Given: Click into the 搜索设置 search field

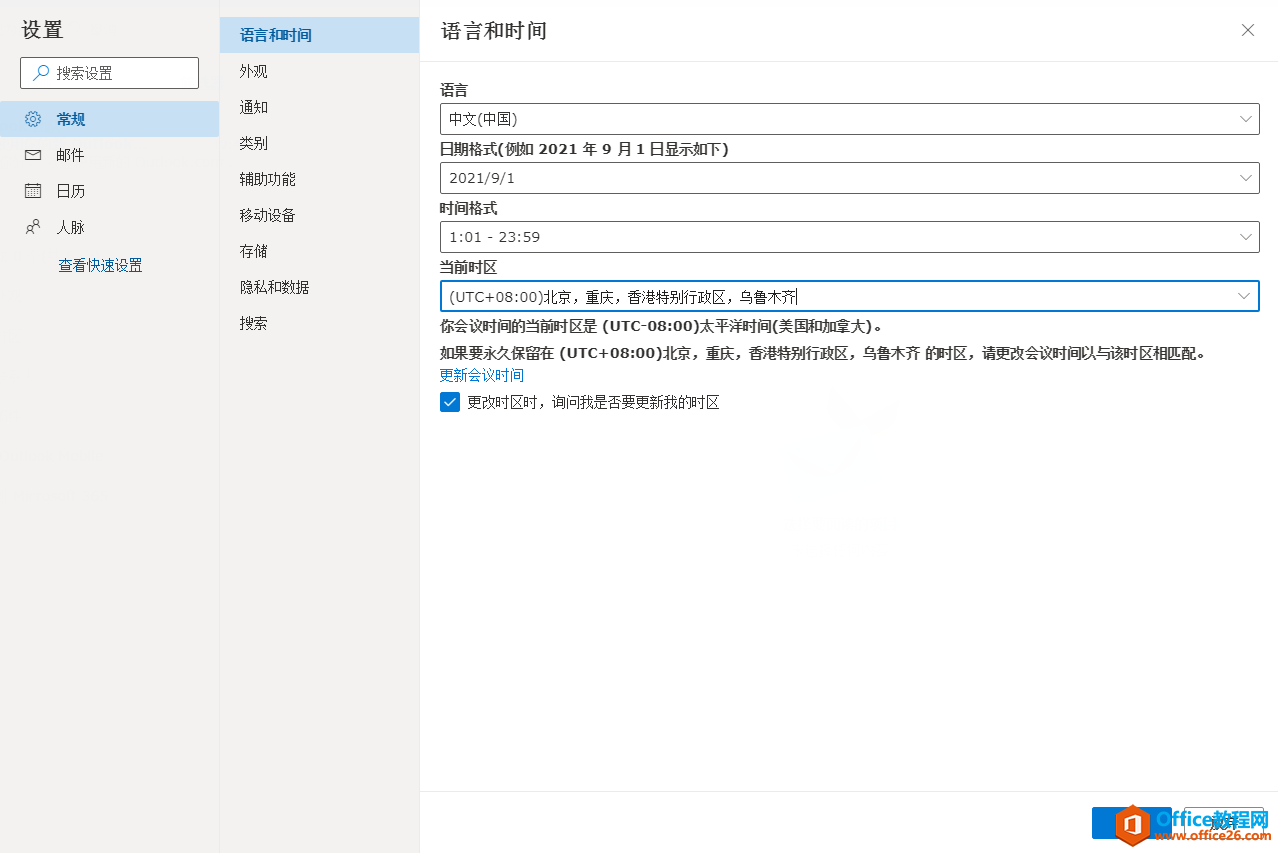Looking at the screenshot, I should tap(120, 73).
